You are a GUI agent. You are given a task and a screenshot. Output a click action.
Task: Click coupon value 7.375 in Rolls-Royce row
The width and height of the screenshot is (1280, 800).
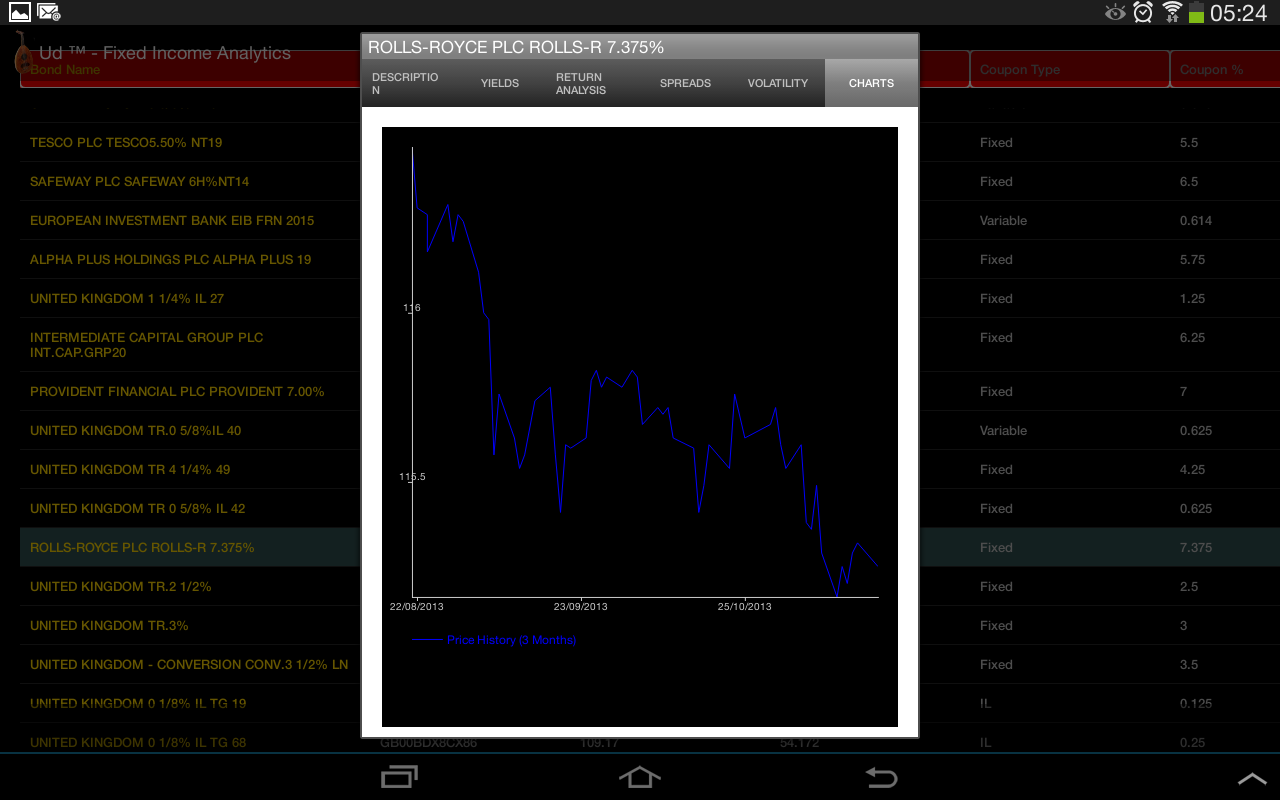click(x=1196, y=548)
